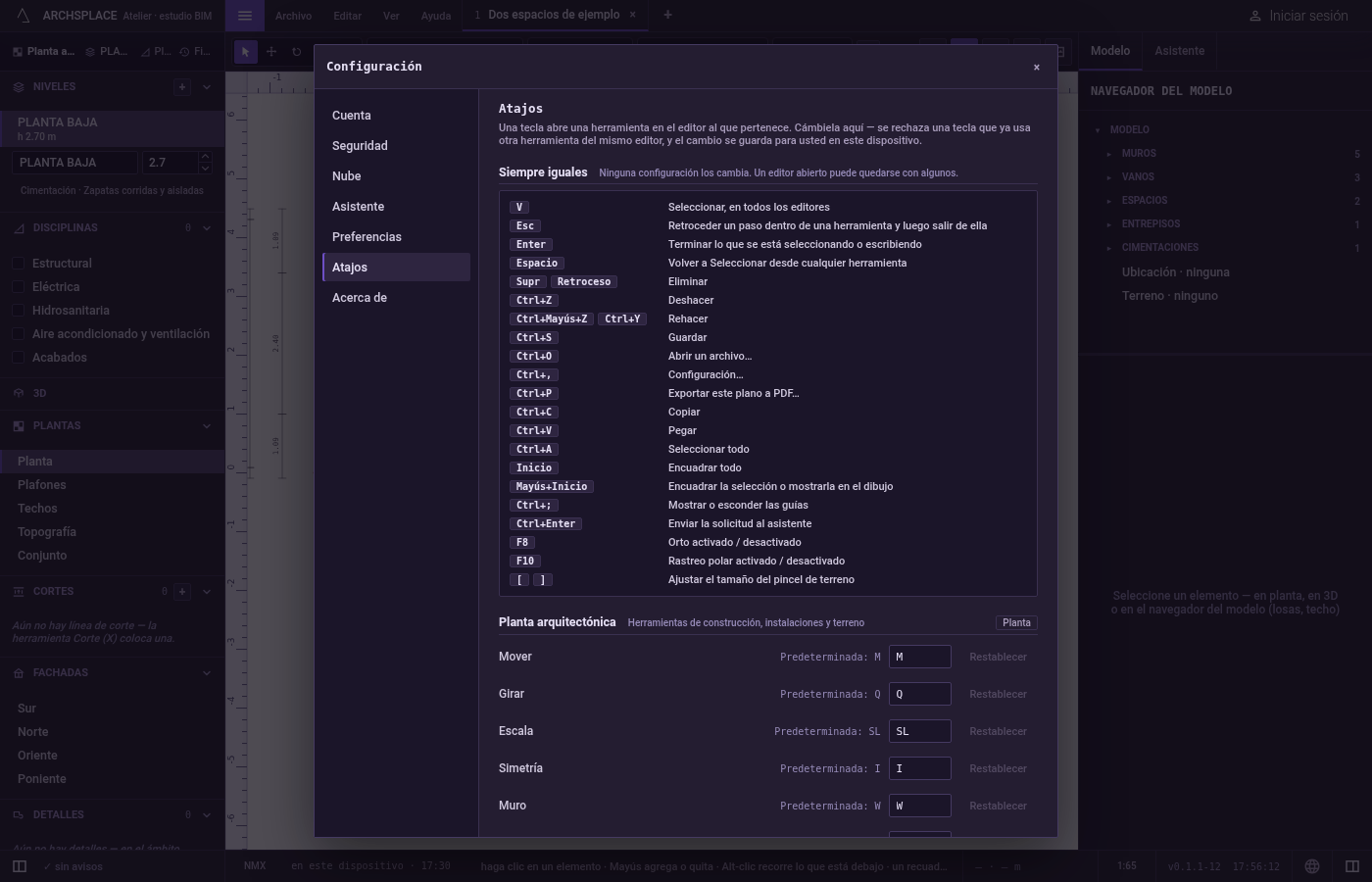Image resolution: width=1372 pixels, height=882 pixels.
Task: Open the Editar menu
Action: 347,16
